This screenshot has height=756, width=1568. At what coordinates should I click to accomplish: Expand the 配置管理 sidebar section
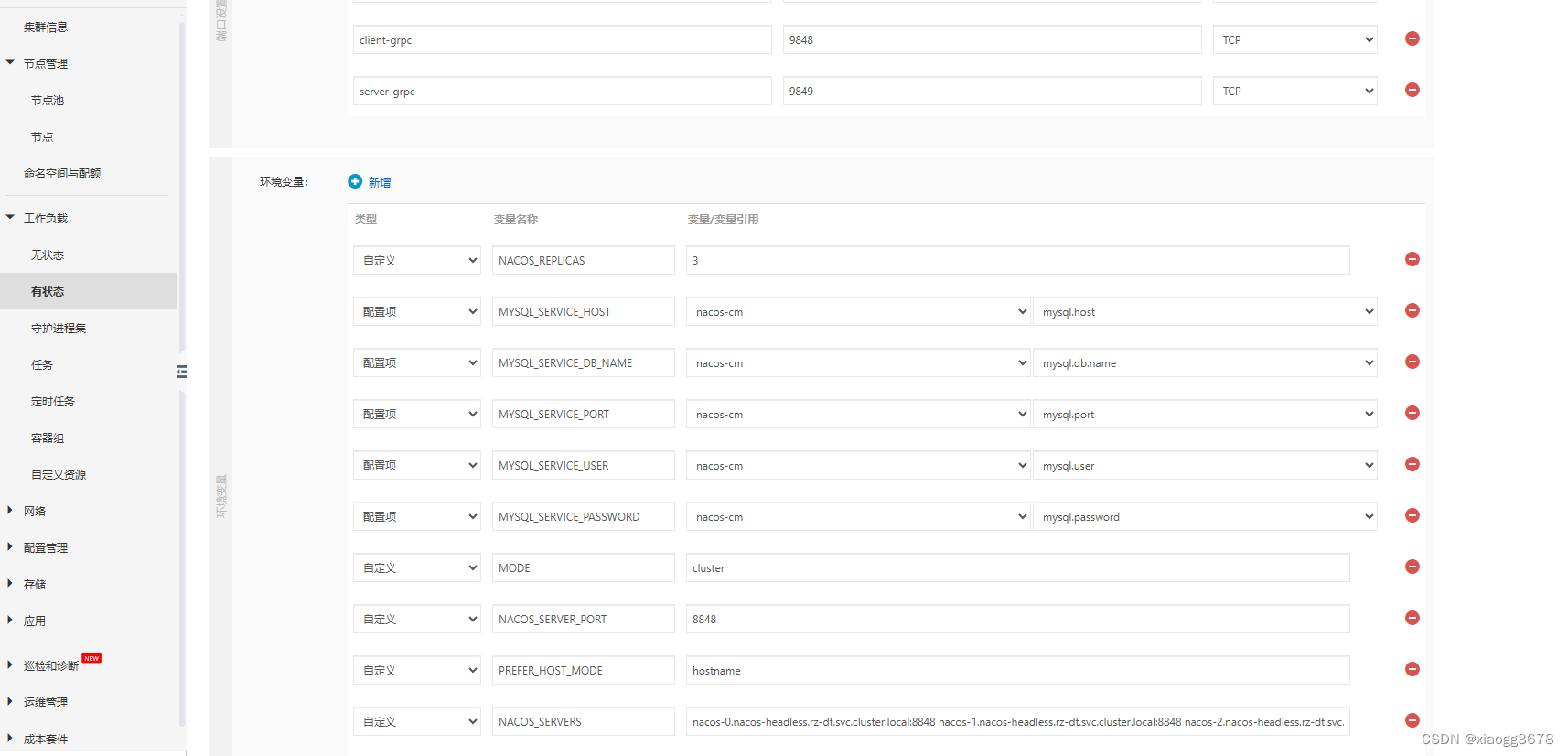[46, 547]
